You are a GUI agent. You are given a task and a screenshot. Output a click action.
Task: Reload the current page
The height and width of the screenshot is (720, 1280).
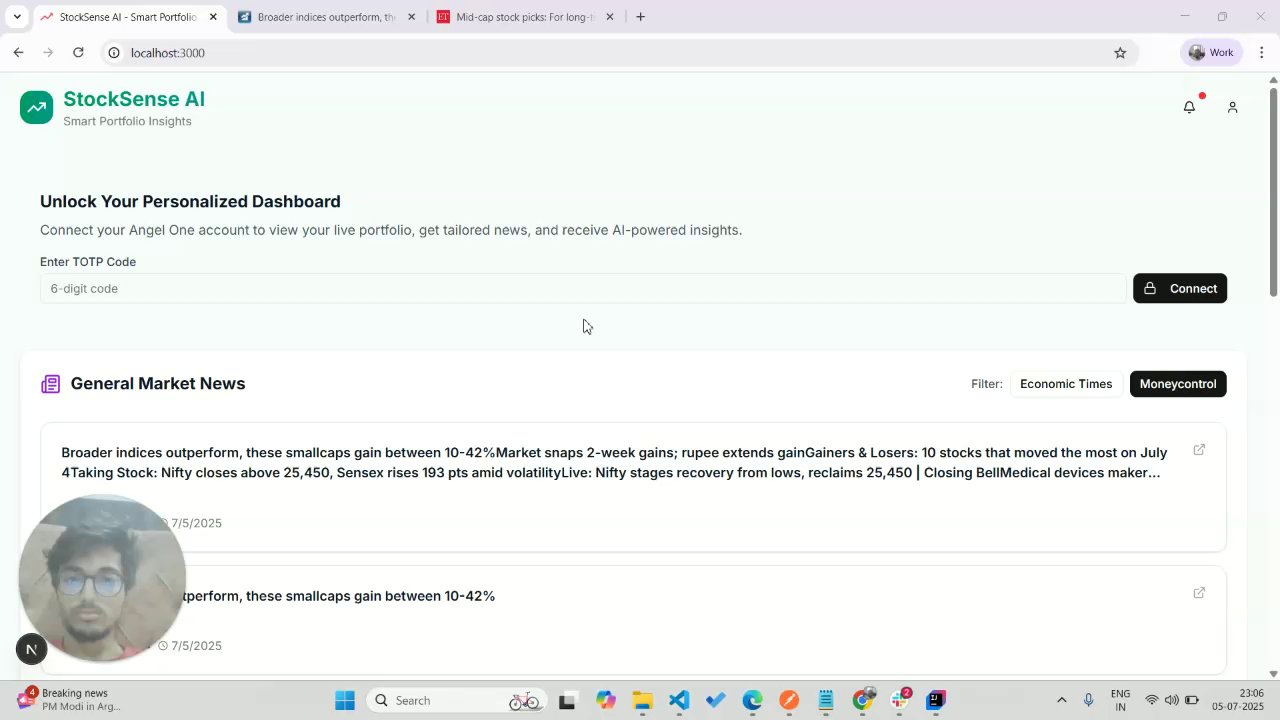coord(78,52)
